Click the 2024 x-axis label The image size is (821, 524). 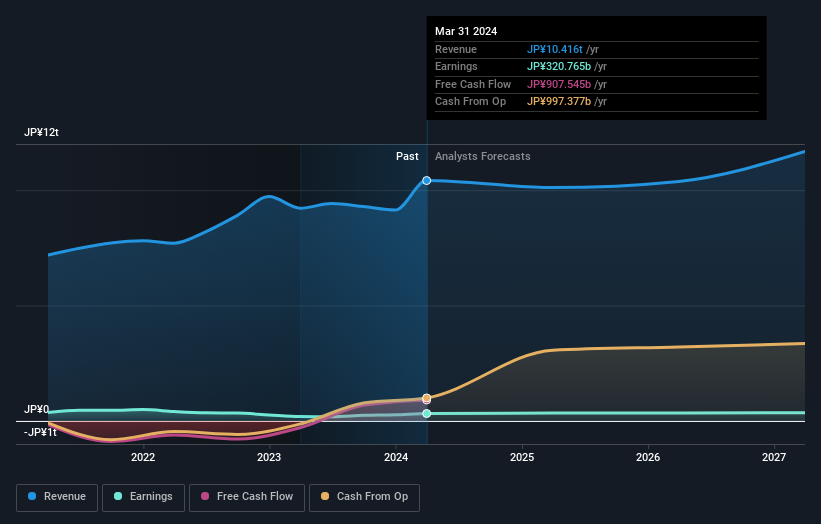pyautogui.click(x=396, y=458)
